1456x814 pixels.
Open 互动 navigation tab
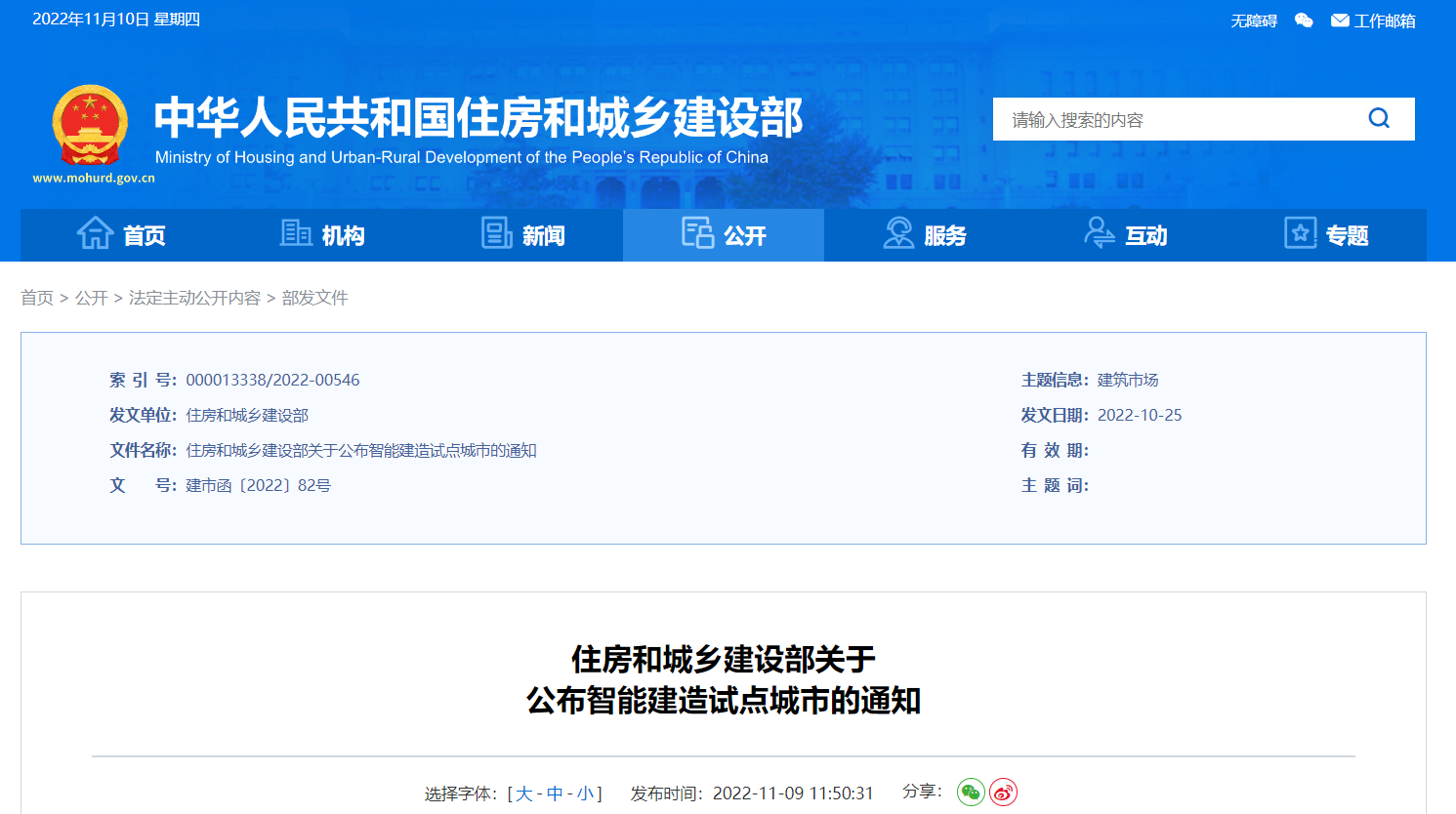(x=1126, y=235)
